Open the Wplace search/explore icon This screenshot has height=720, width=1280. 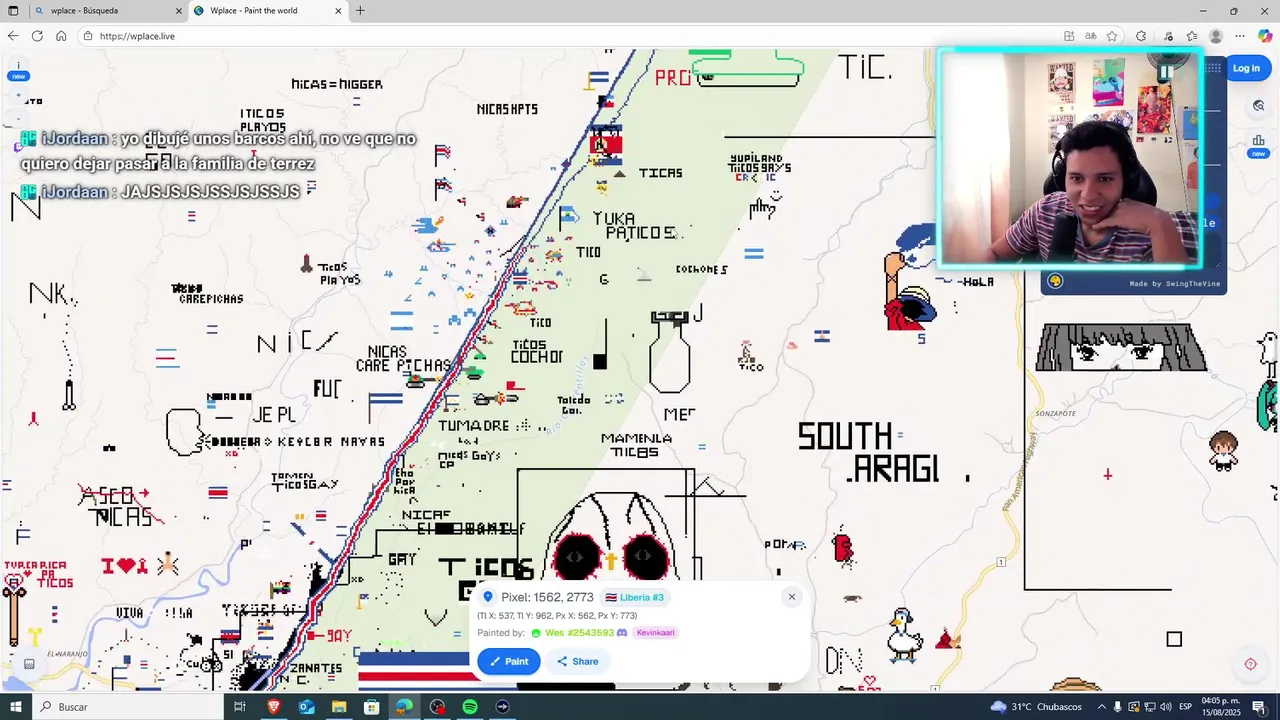(1259, 105)
